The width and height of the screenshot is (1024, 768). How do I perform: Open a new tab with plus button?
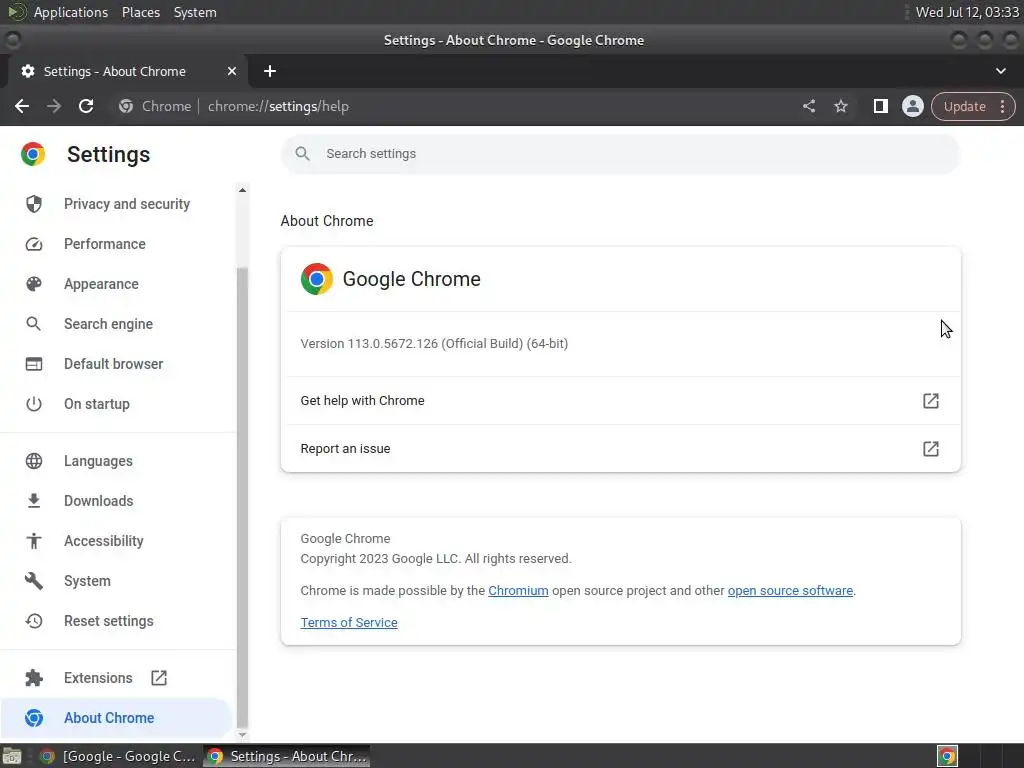[270, 71]
